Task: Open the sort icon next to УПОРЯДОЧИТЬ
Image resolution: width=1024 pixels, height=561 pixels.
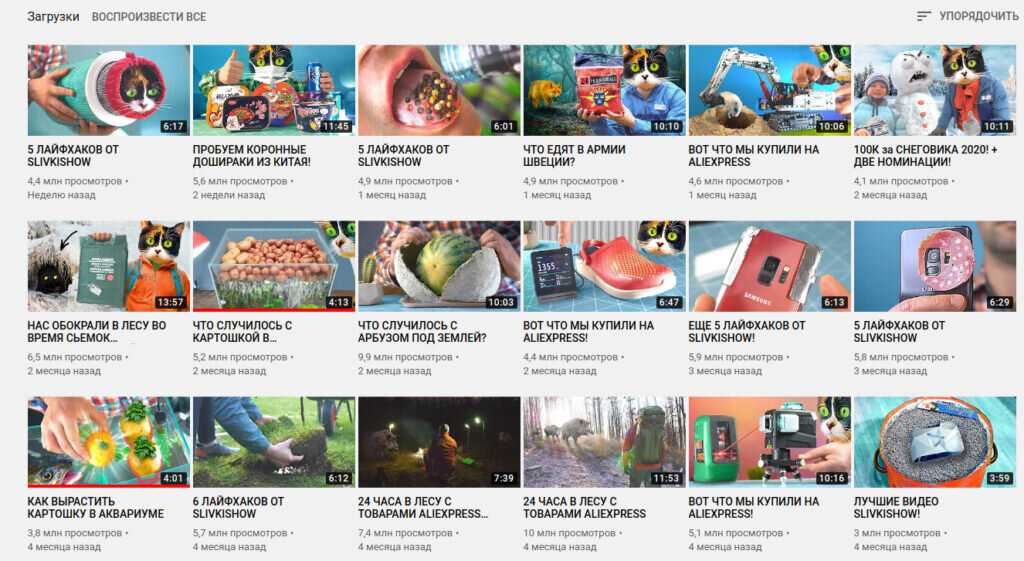Action: point(923,16)
